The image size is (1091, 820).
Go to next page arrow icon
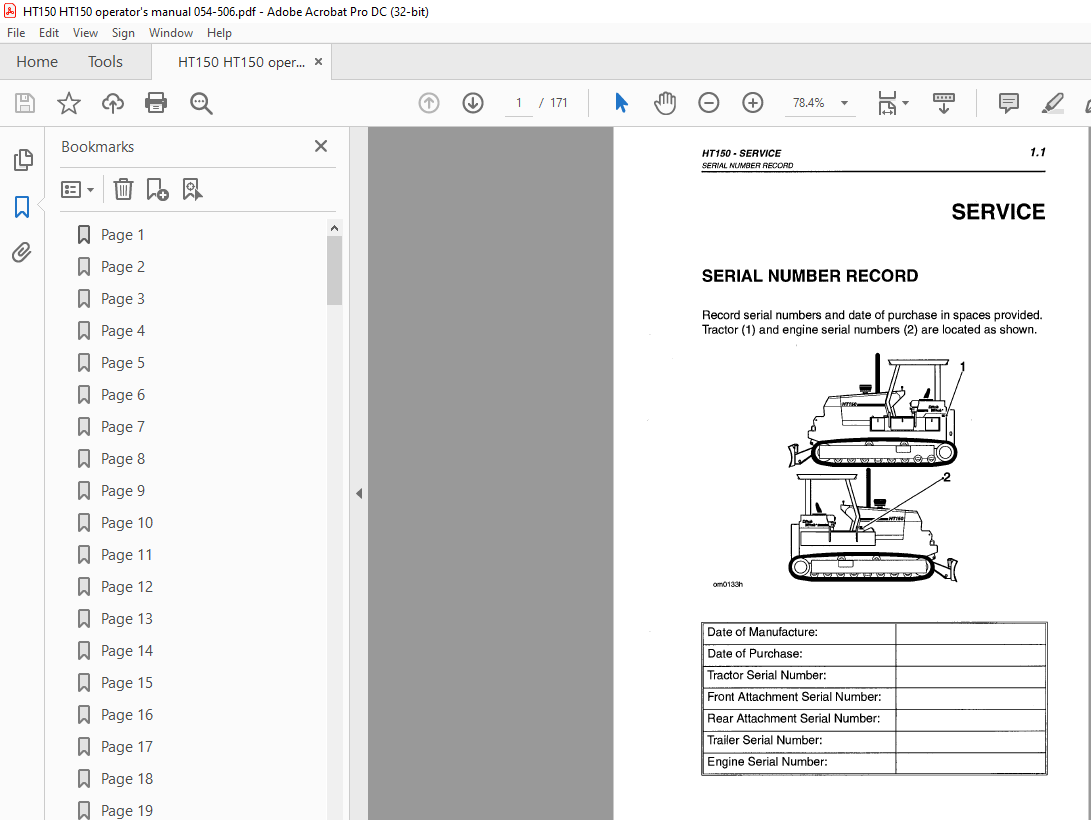coord(473,103)
